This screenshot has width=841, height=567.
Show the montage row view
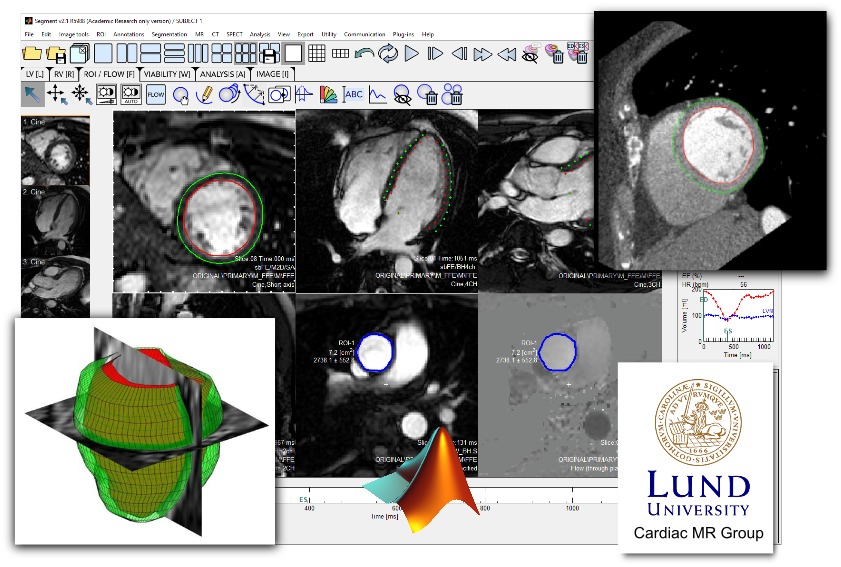pos(341,53)
